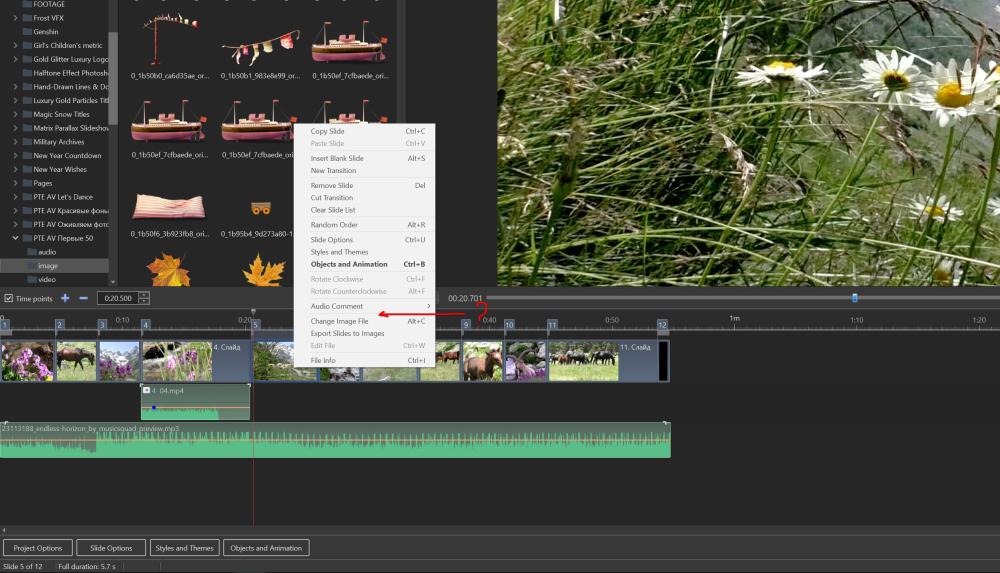Collapse the PTE AV Первые 50 folder

pyautogui.click(x=15, y=238)
